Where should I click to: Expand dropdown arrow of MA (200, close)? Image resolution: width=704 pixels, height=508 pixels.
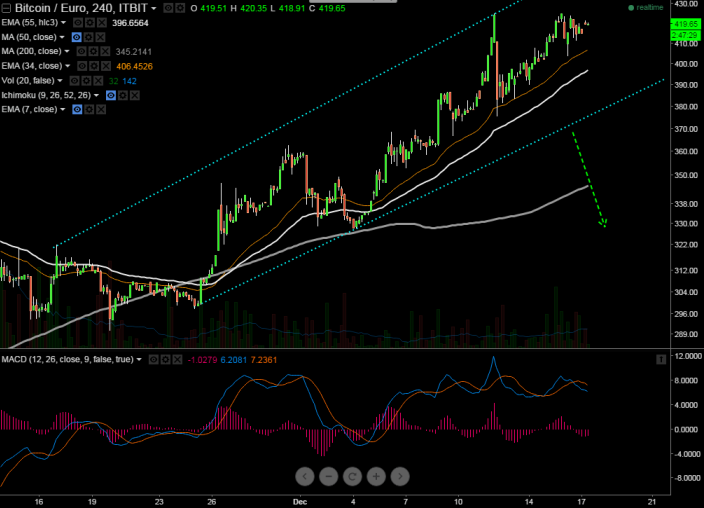tap(67, 52)
